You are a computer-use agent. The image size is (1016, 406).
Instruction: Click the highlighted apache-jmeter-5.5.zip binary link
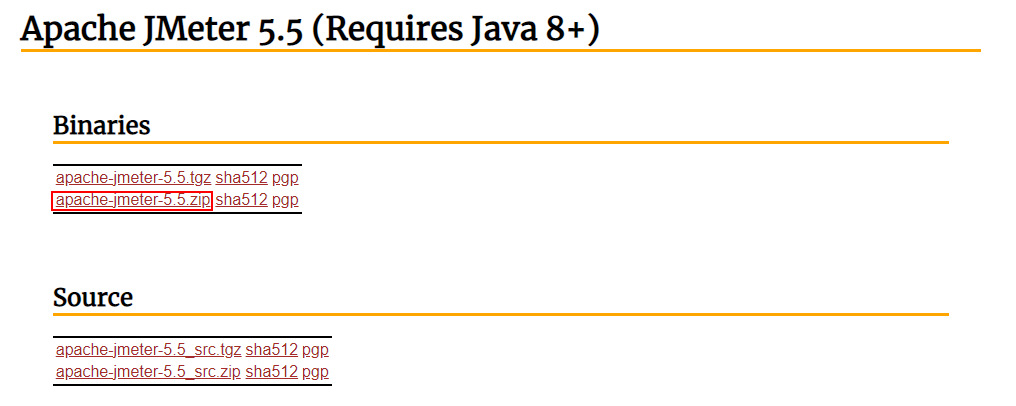point(132,200)
